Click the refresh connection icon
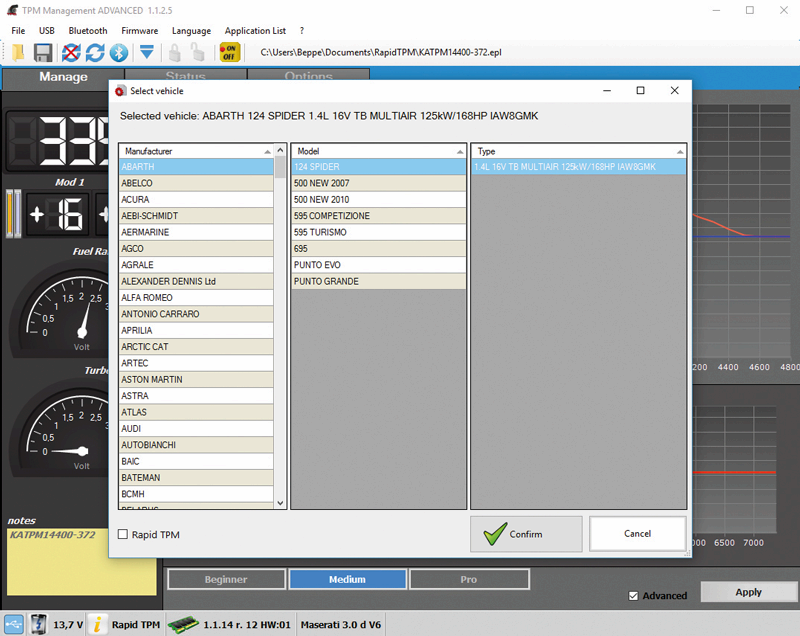This screenshot has width=800, height=636. (95, 53)
